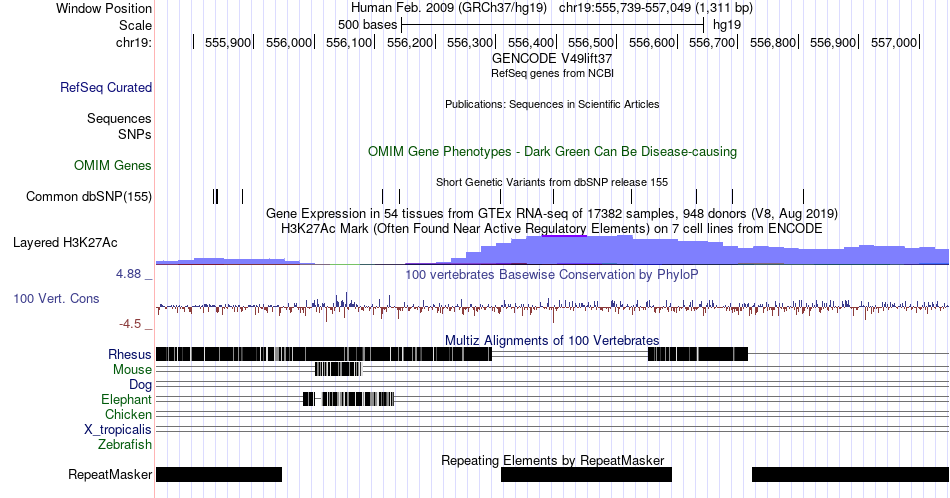This screenshot has width=950, height=498.
Task: Click the Sequences track label
Action: (x=119, y=119)
